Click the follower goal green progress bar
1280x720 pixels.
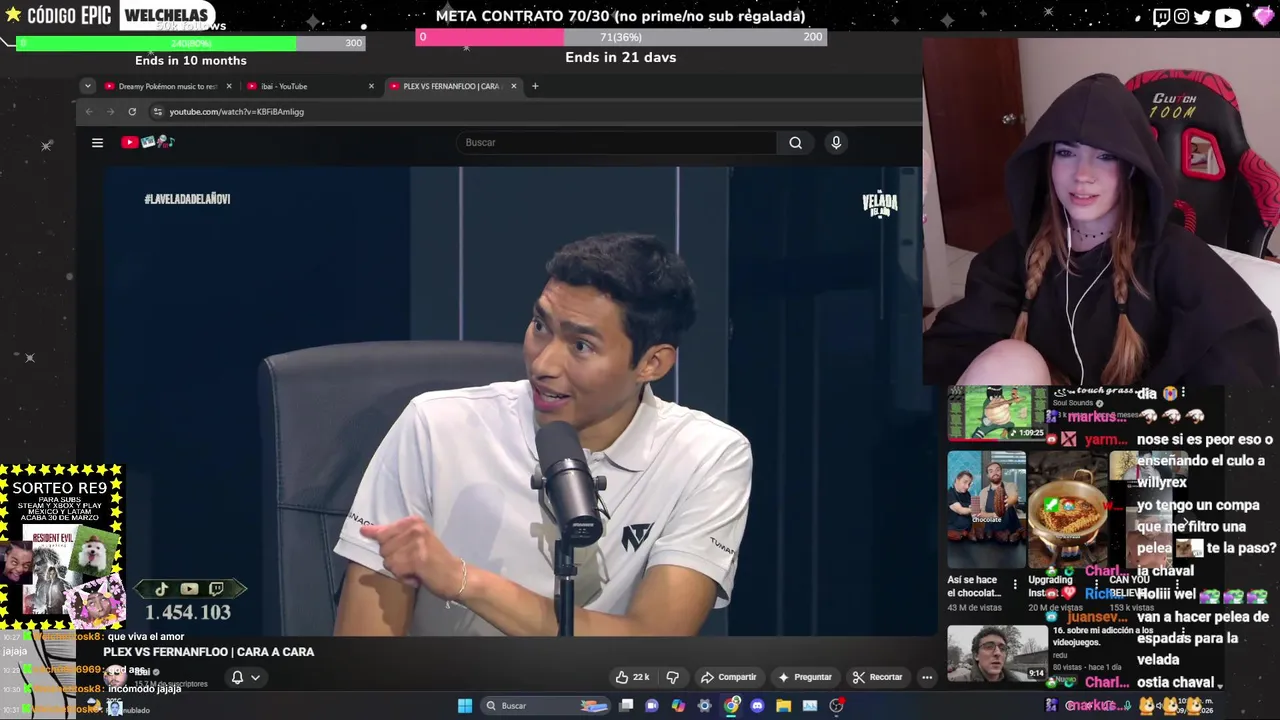[190, 43]
